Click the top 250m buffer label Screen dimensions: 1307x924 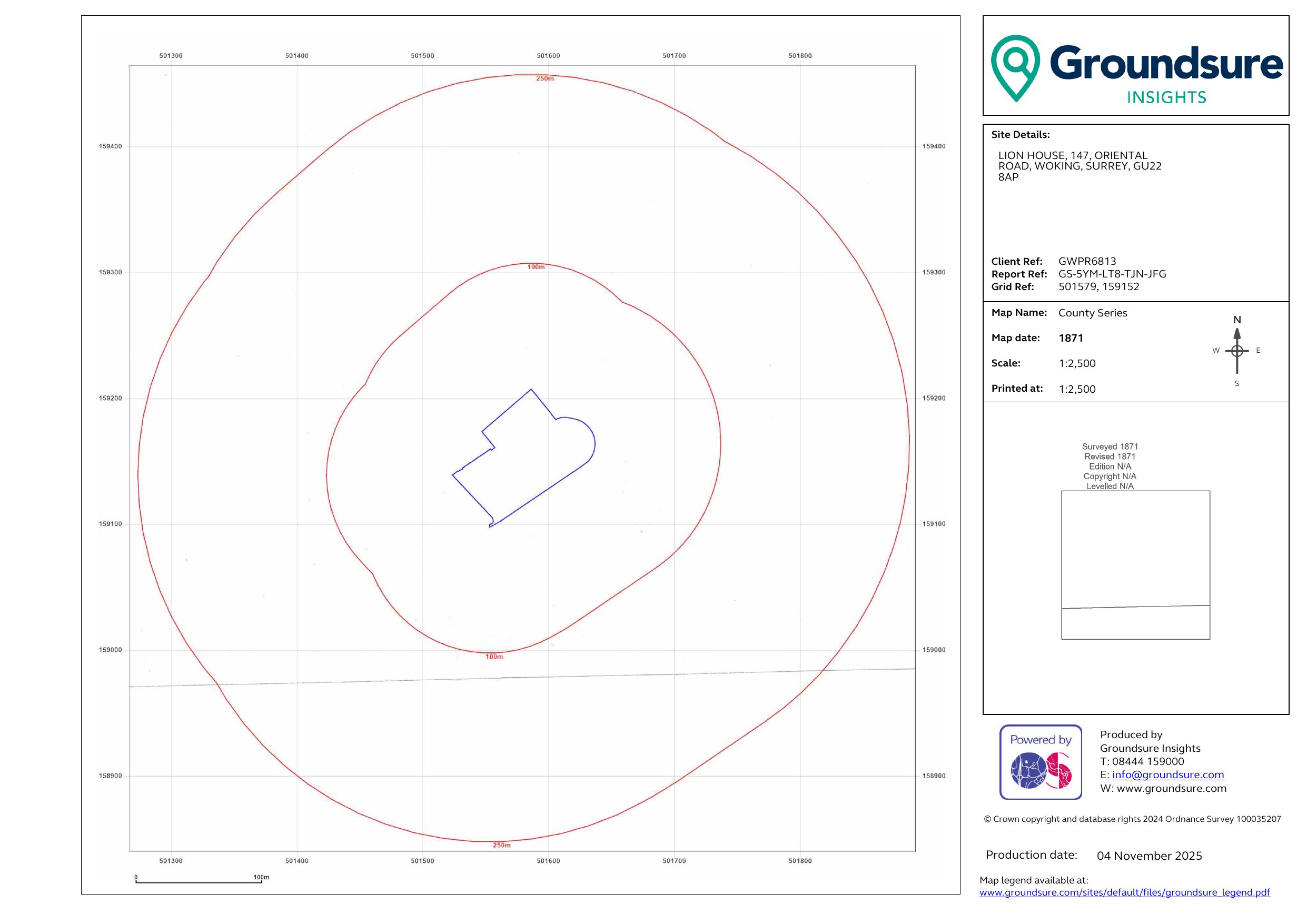[x=545, y=78]
